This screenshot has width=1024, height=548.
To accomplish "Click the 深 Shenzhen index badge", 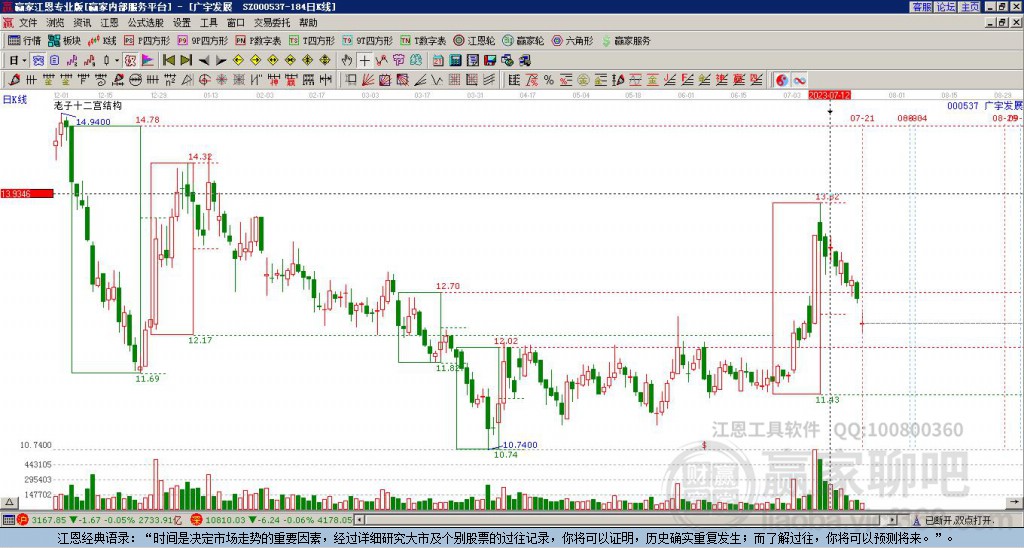I will (197, 520).
